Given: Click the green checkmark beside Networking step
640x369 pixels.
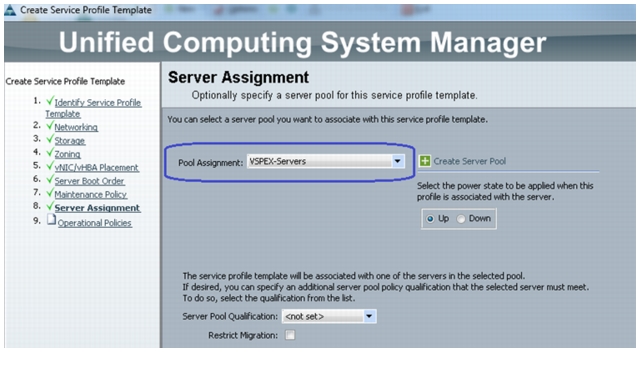Looking at the screenshot, I should point(50,125).
